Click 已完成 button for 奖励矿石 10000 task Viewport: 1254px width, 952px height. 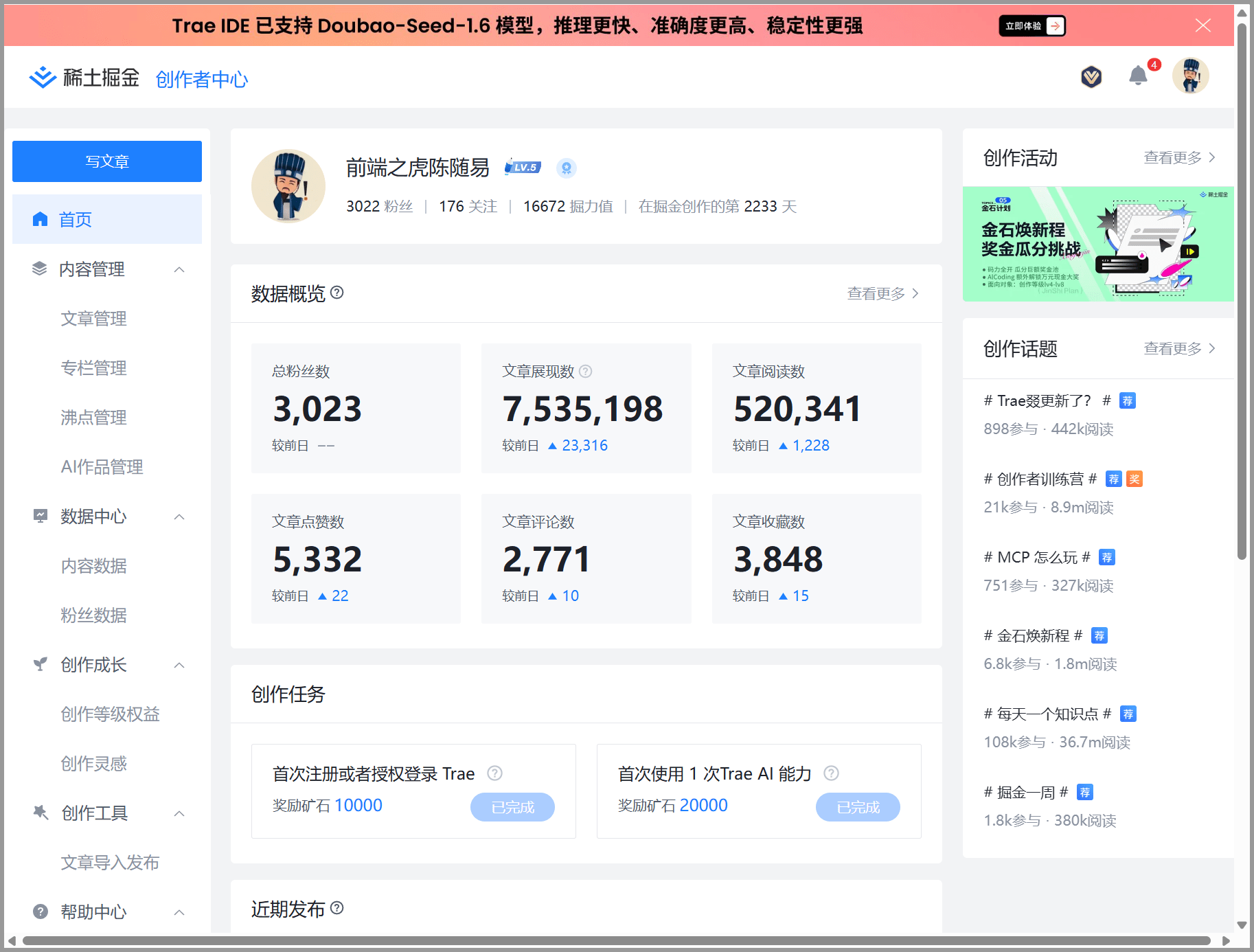pos(512,807)
